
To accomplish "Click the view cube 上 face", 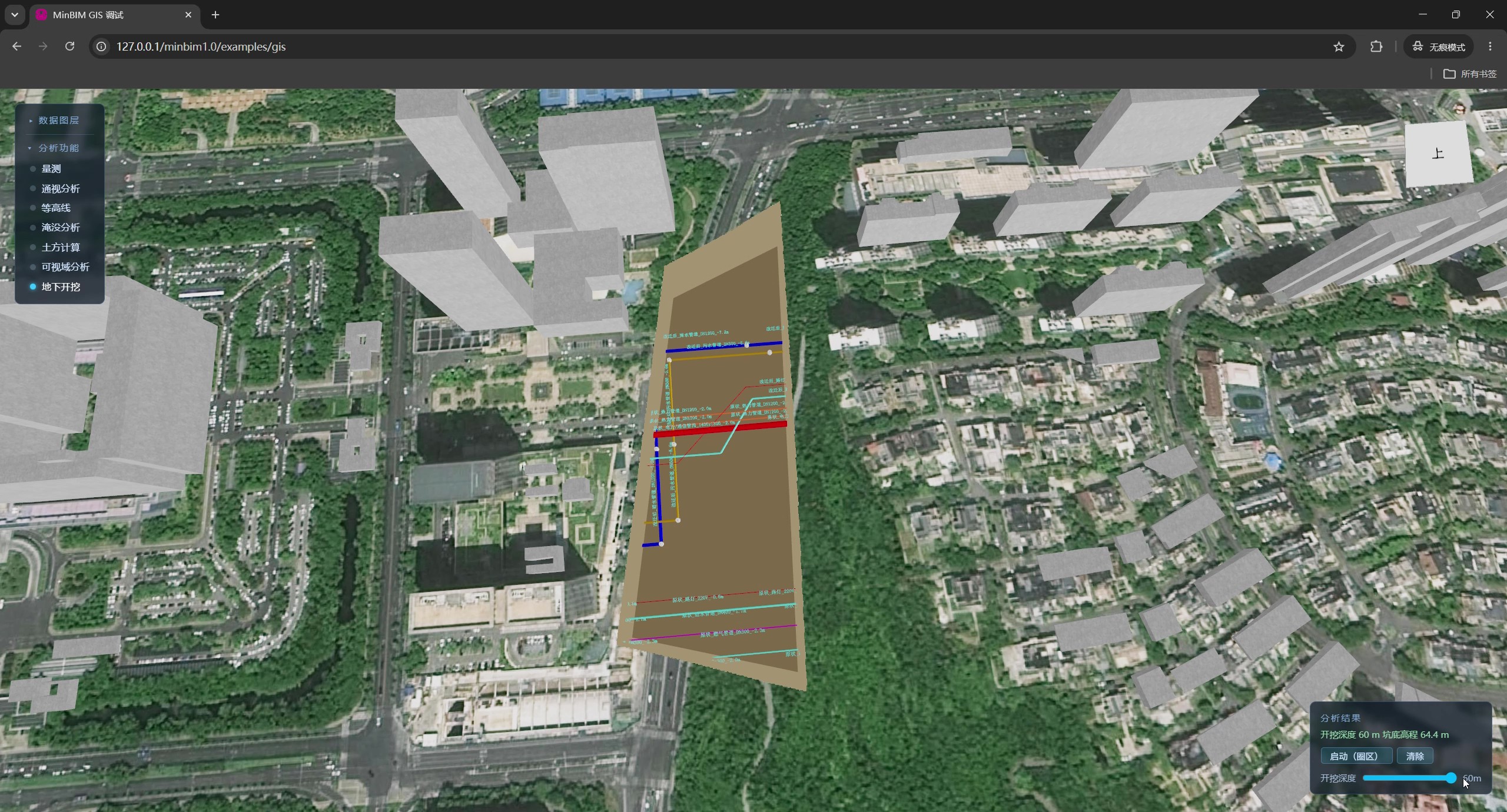I will tap(1438, 154).
